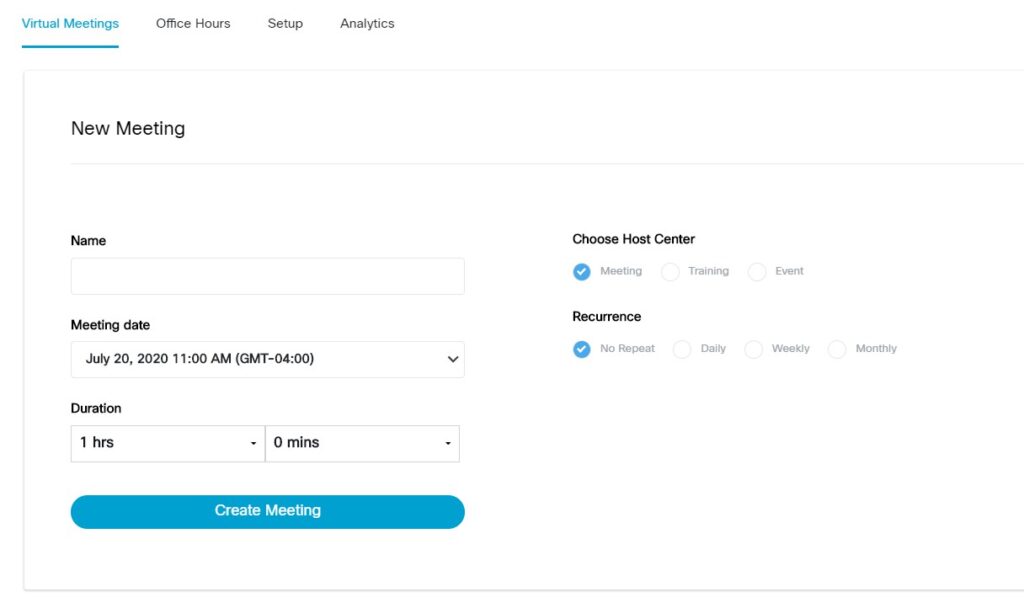The width and height of the screenshot is (1024, 603).
Task: Select the Event host center option
Action: pos(758,272)
